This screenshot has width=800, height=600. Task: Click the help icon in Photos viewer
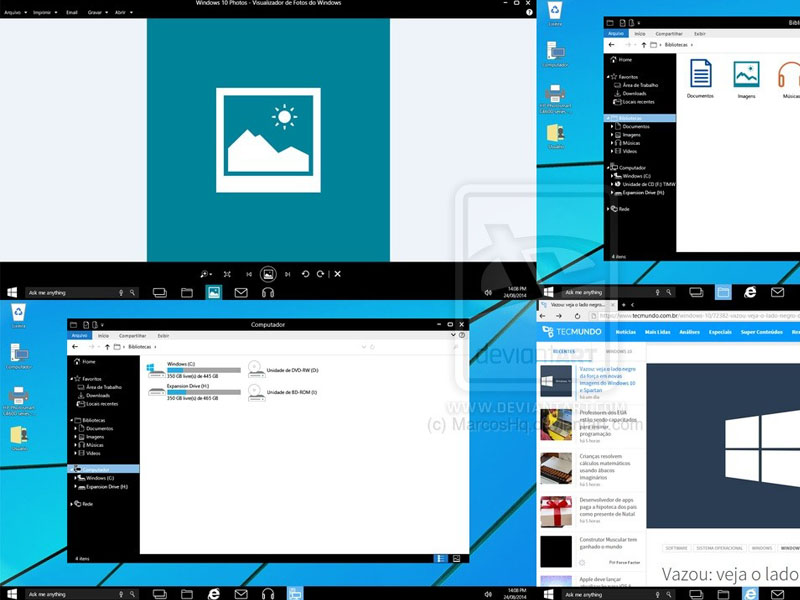point(529,12)
